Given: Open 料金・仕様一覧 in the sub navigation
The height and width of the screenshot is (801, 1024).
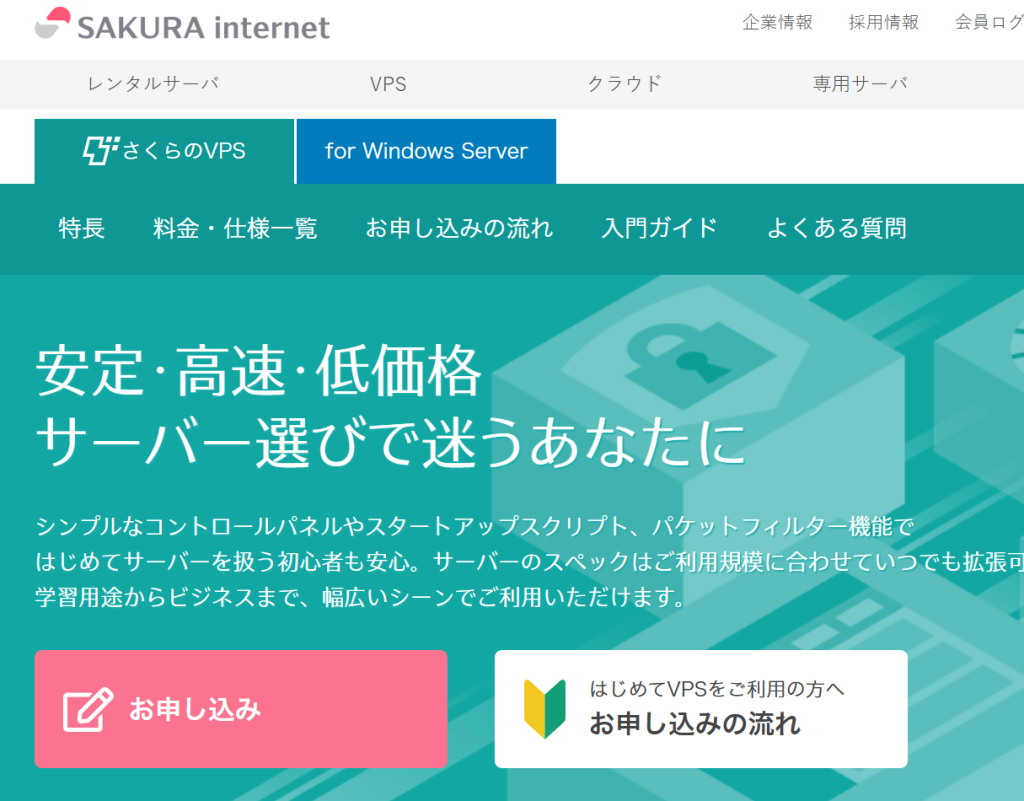Looking at the screenshot, I should click(235, 228).
